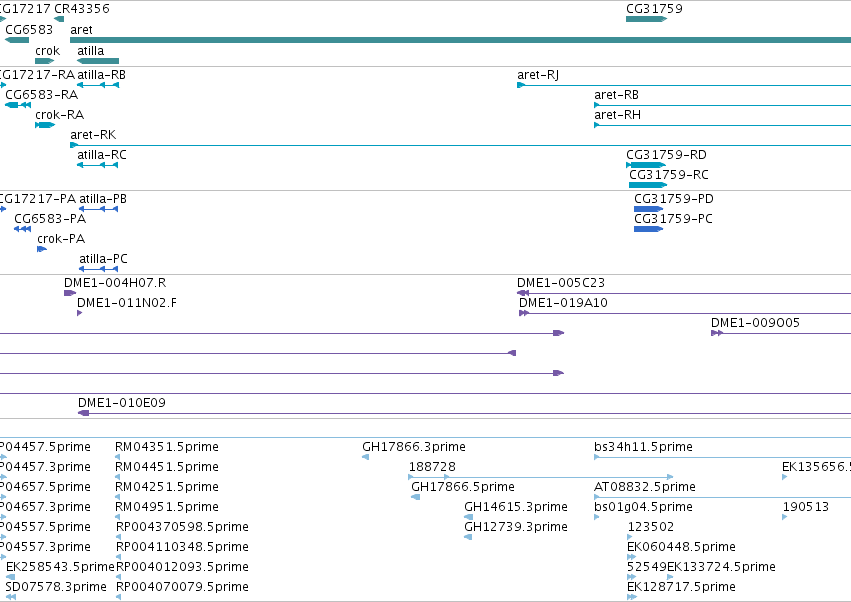851x602 pixels.
Task: Click the CG31759-RD transcript glyph
Action: coord(646,165)
